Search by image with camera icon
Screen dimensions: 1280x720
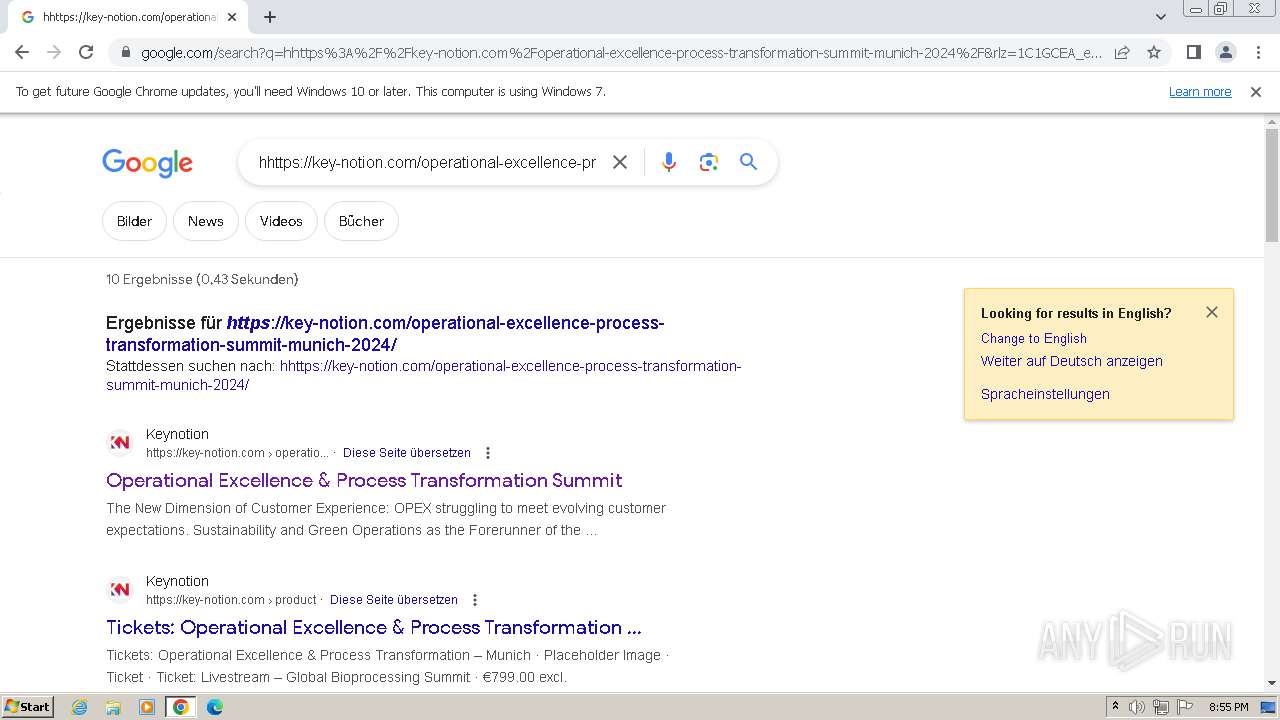[709, 162]
